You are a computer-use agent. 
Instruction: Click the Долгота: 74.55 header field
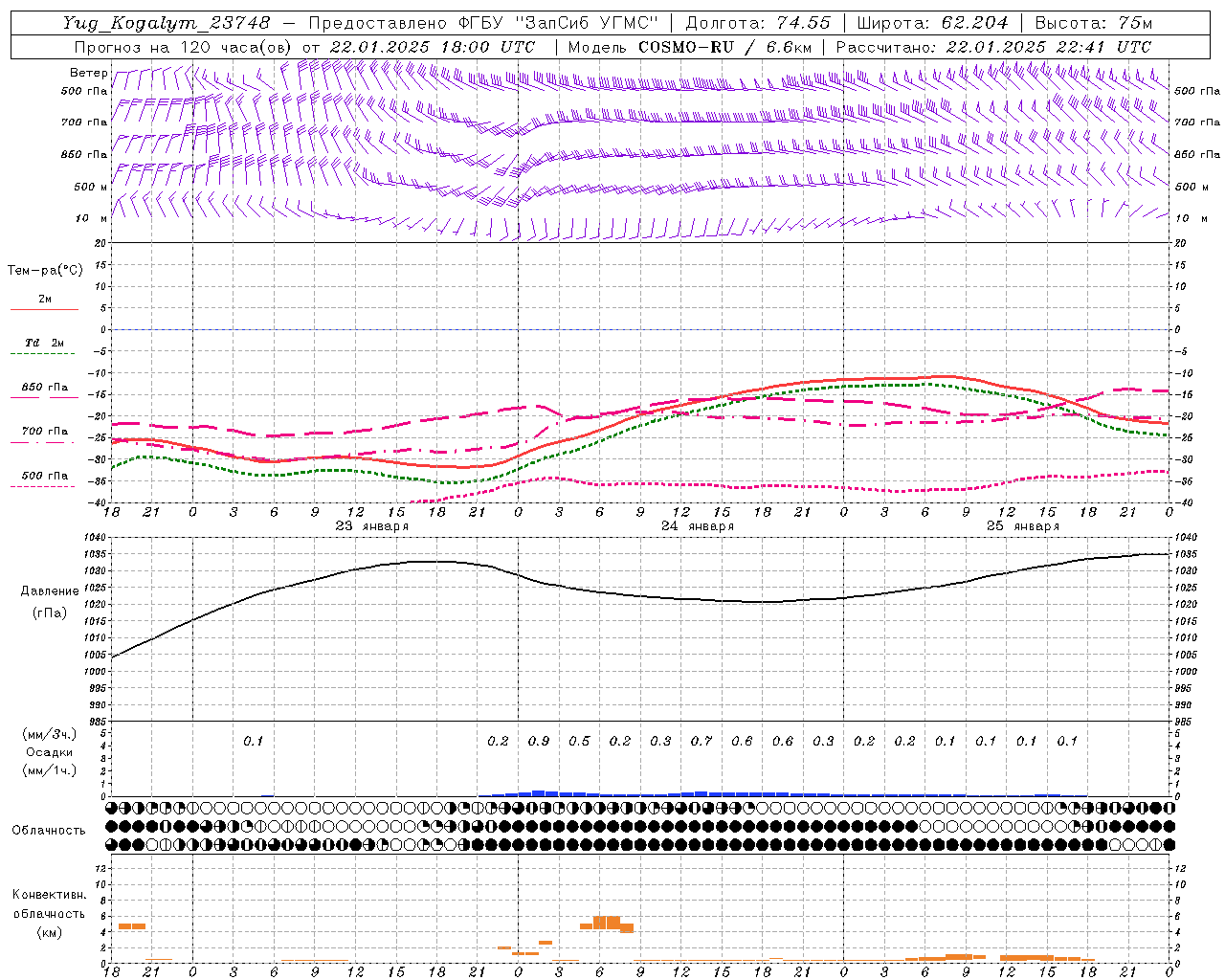point(759,23)
